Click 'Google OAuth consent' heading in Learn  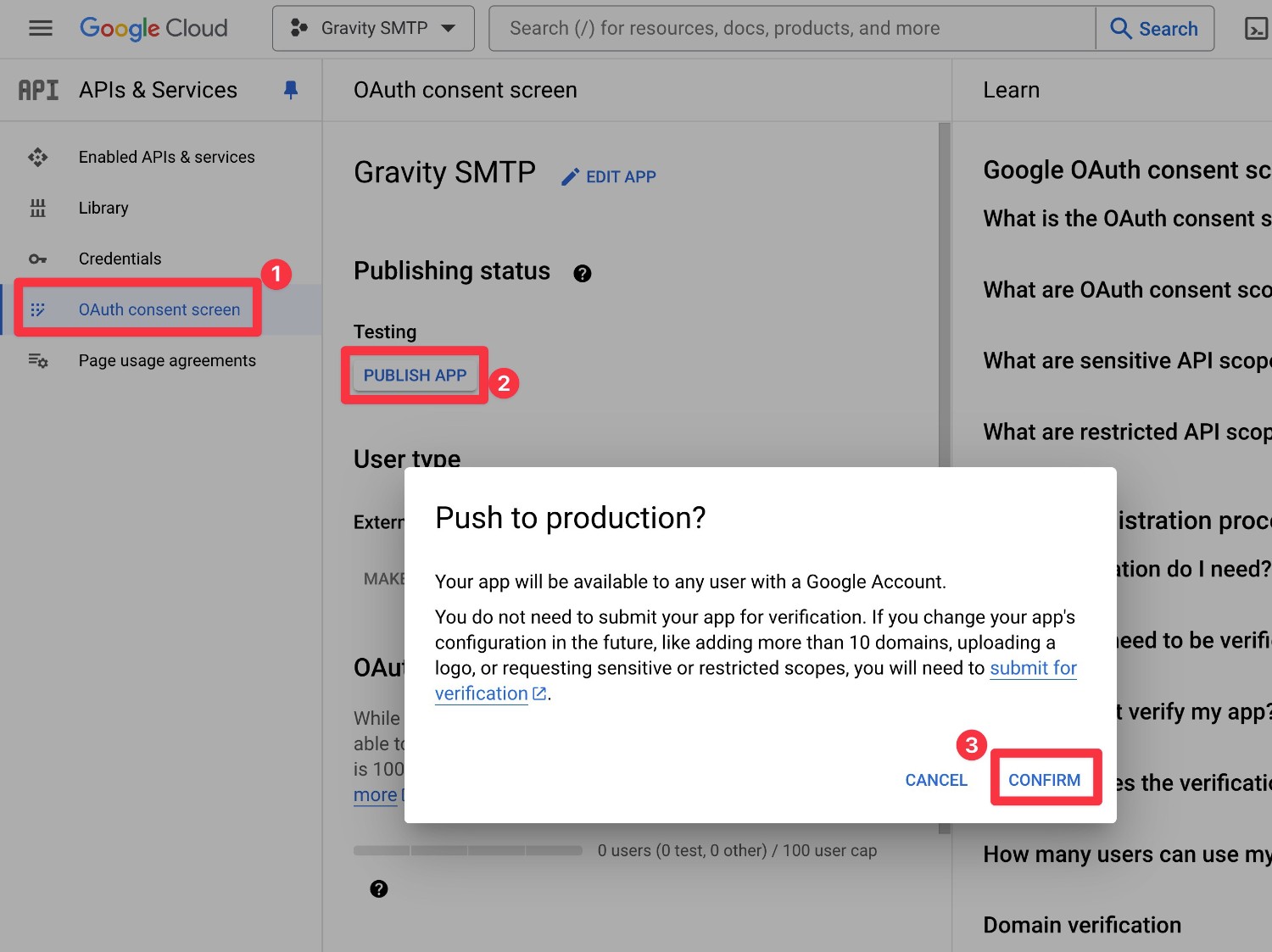pyautogui.click(x=1127, y=170)
